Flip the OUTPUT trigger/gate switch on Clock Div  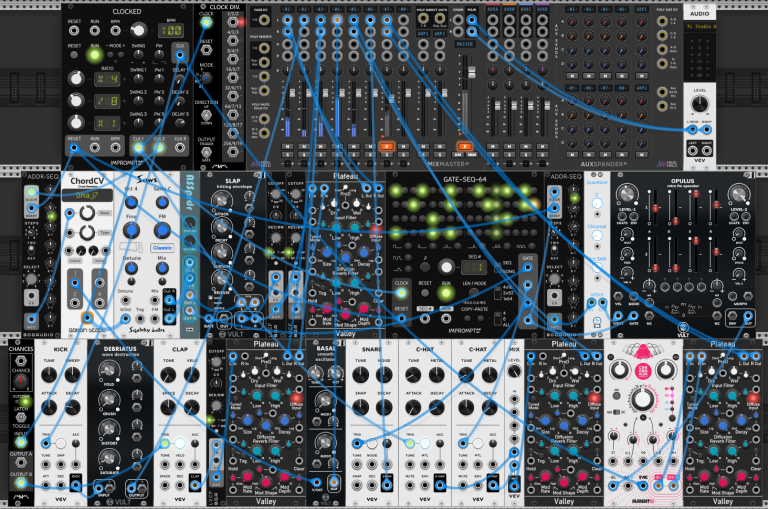coord(206,151)
